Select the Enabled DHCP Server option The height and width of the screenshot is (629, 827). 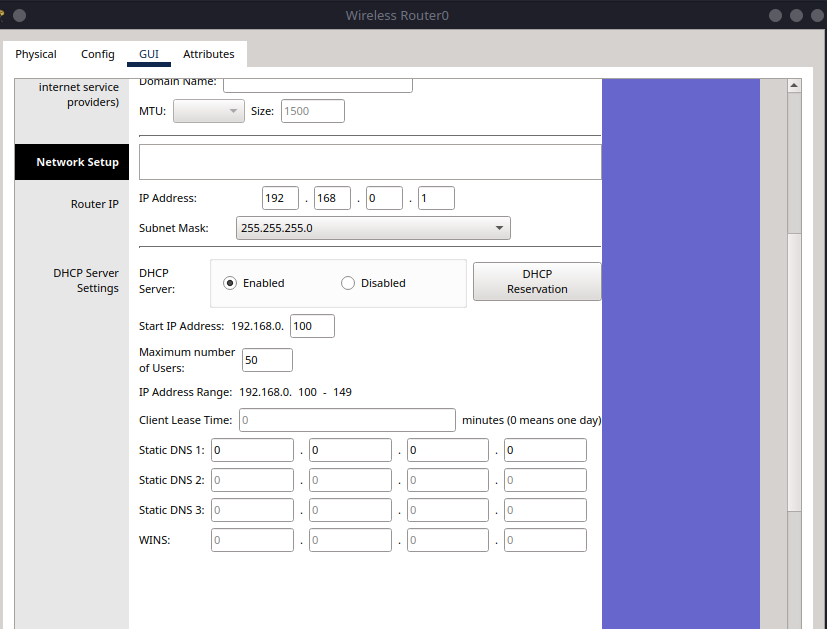pyautogui.click(x=230, y=283)
